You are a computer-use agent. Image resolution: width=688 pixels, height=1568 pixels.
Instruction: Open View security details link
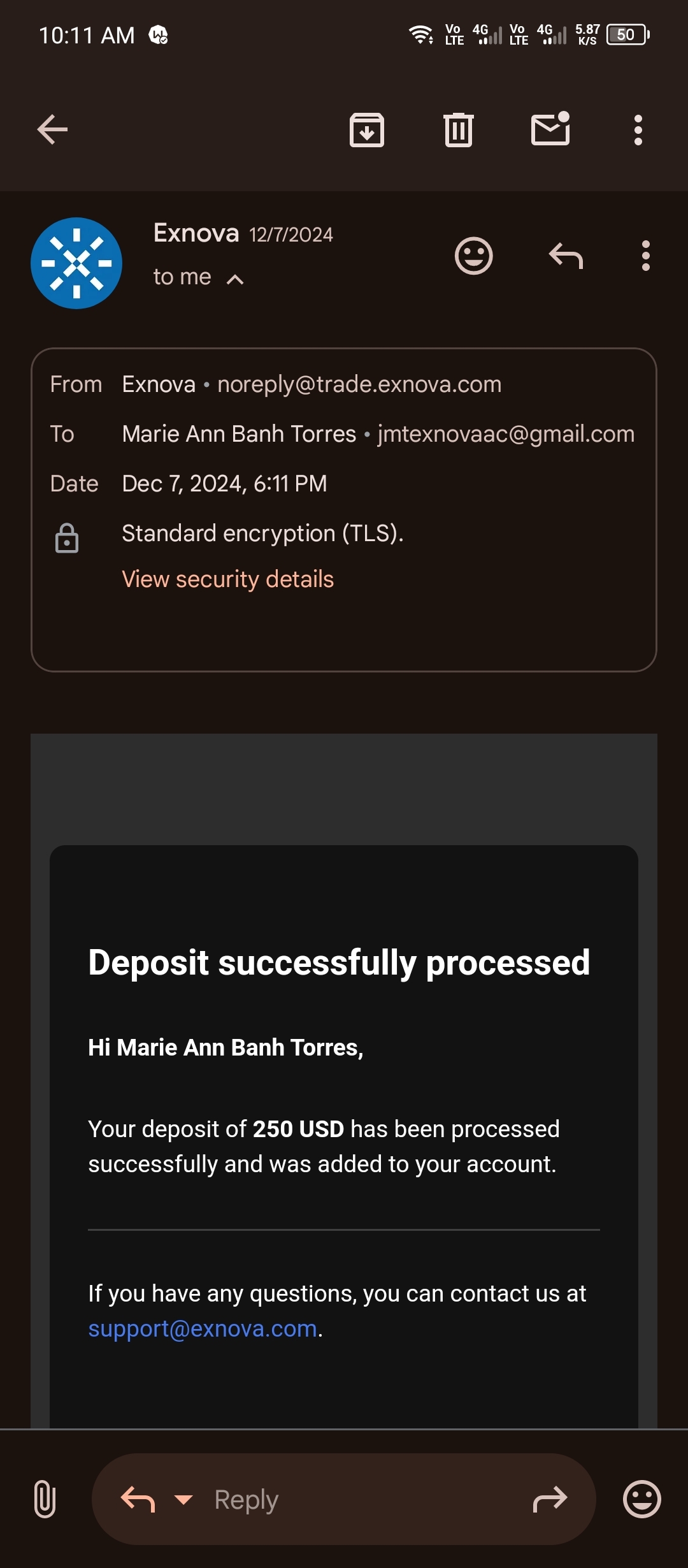coord(227,579)
